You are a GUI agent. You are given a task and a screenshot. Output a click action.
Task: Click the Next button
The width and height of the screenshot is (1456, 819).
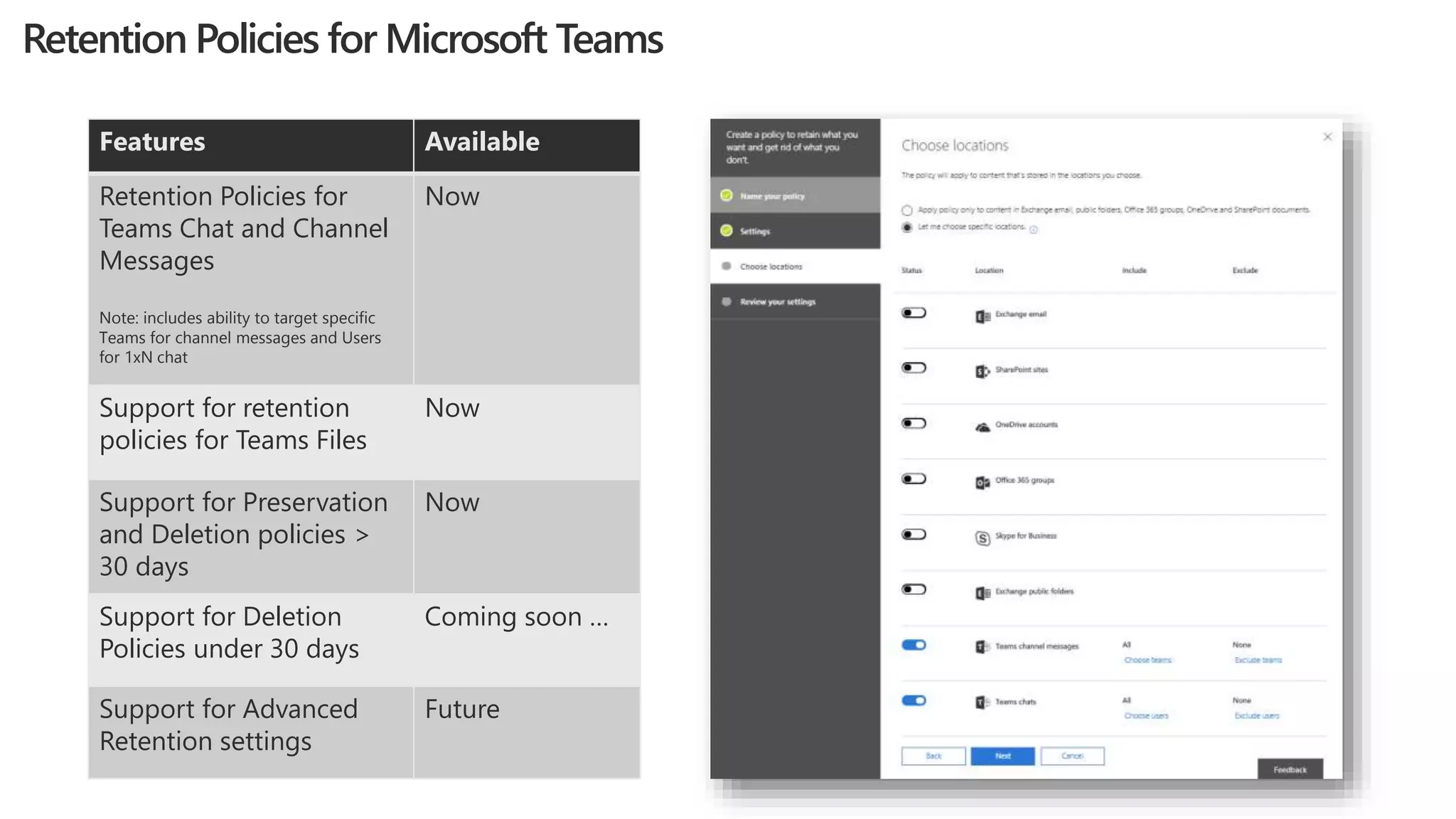1002,756
